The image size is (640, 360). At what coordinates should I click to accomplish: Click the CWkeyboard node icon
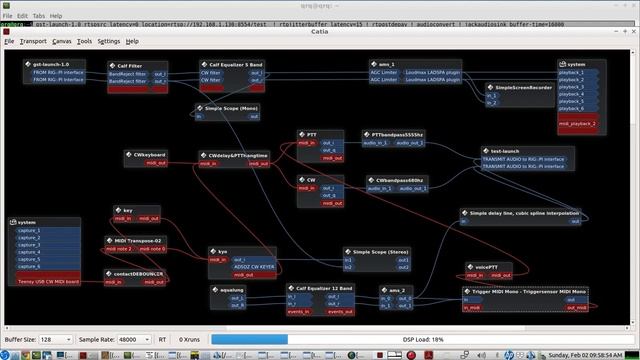pyautogui.click(x=129, y=154)
